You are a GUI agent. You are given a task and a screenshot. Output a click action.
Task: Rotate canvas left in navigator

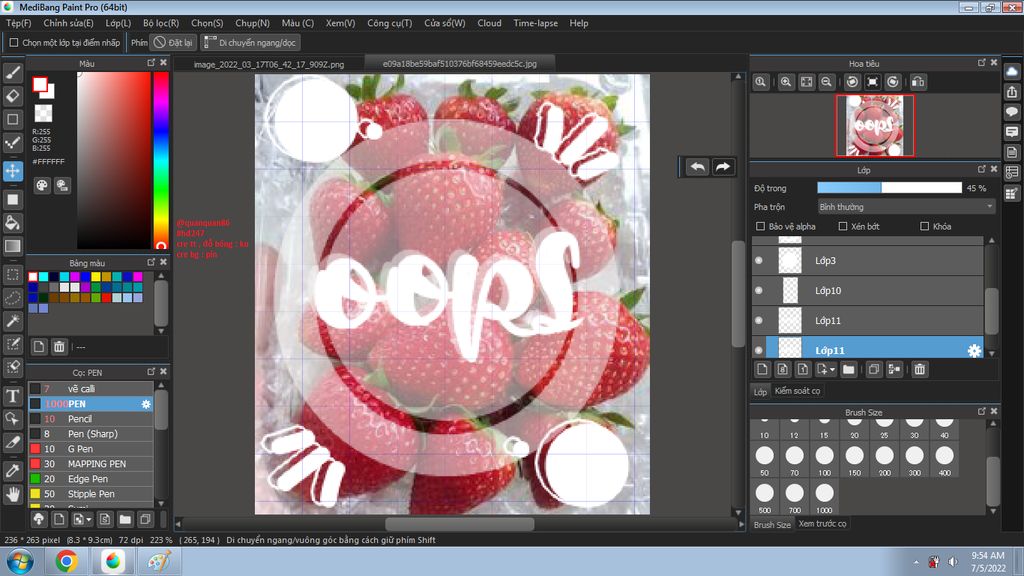pos(852,82)
